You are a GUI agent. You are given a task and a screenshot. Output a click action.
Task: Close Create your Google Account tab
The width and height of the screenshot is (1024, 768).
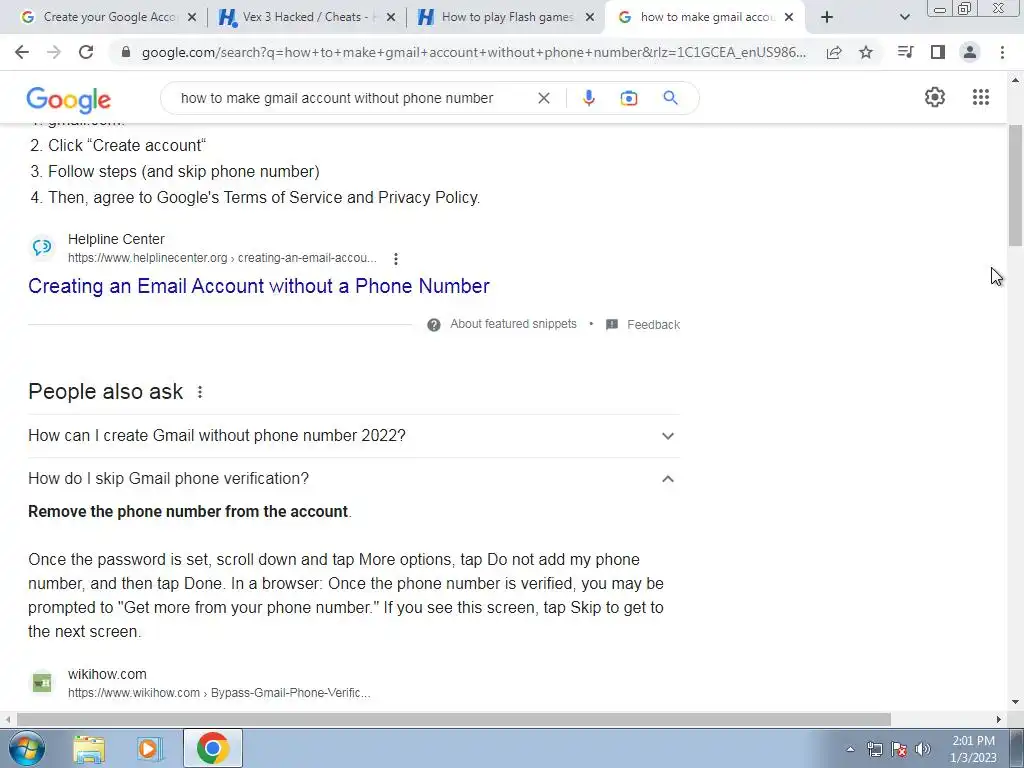(191, 17)
